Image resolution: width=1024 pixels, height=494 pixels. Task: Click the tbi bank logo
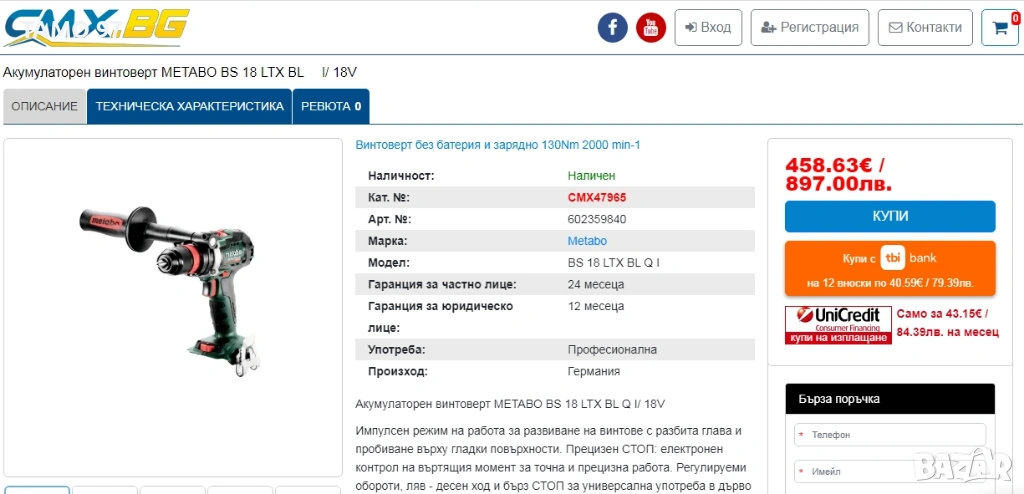908,257
